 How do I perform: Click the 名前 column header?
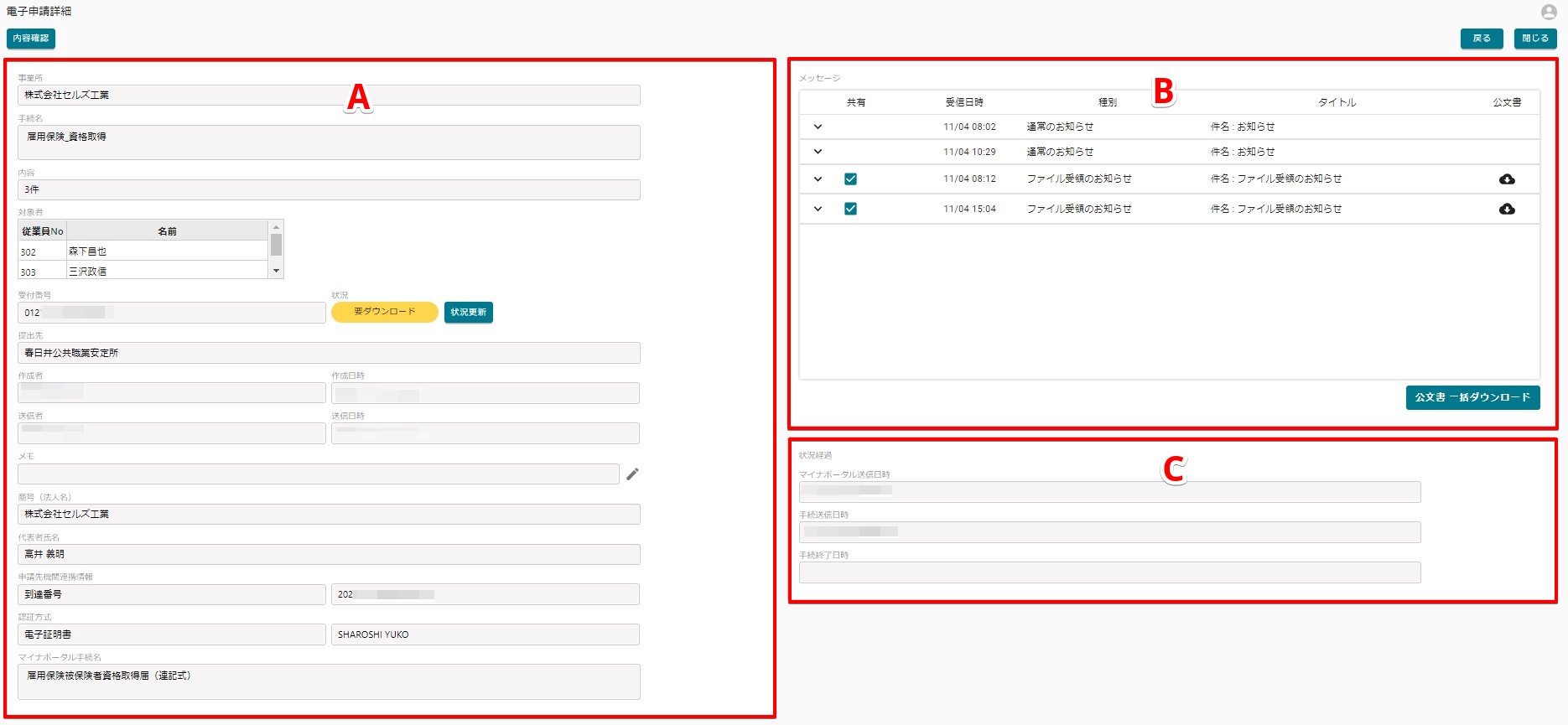pyautogui.click(x=168, y=231)
